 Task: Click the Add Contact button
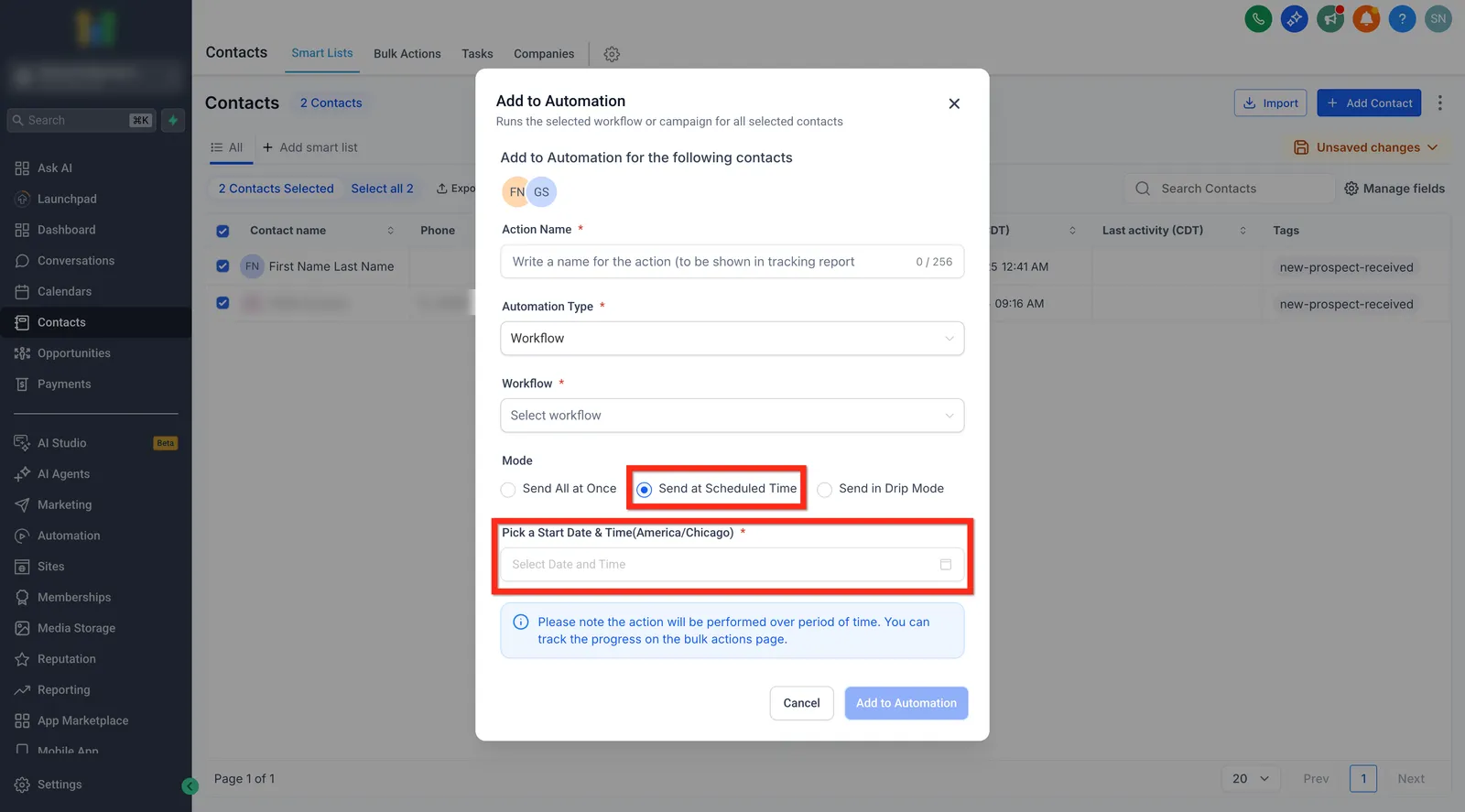(x=1369, y=103)
